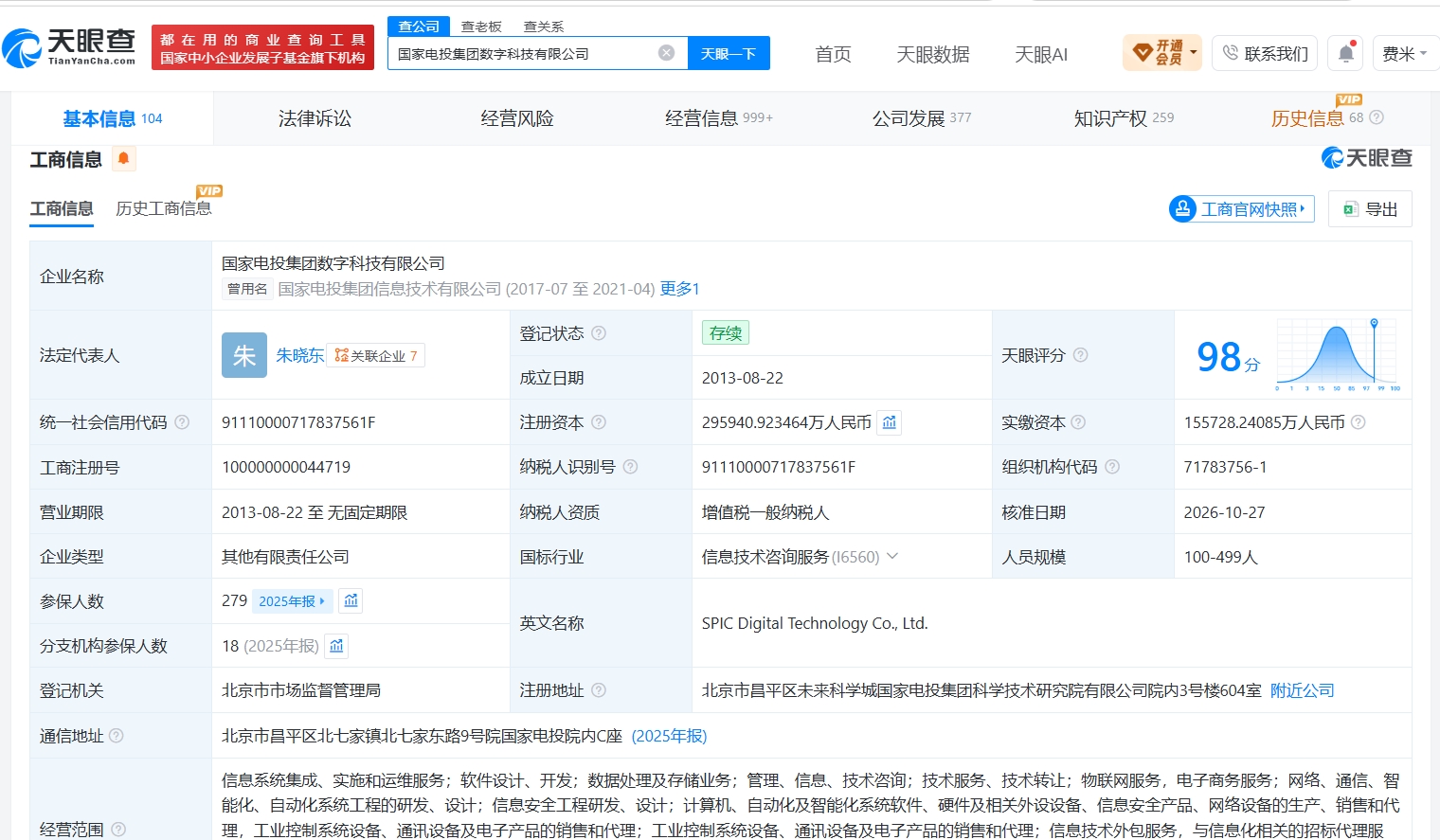
Task: Click help icon beside 天眼评分
Action: coord(1080,355)
